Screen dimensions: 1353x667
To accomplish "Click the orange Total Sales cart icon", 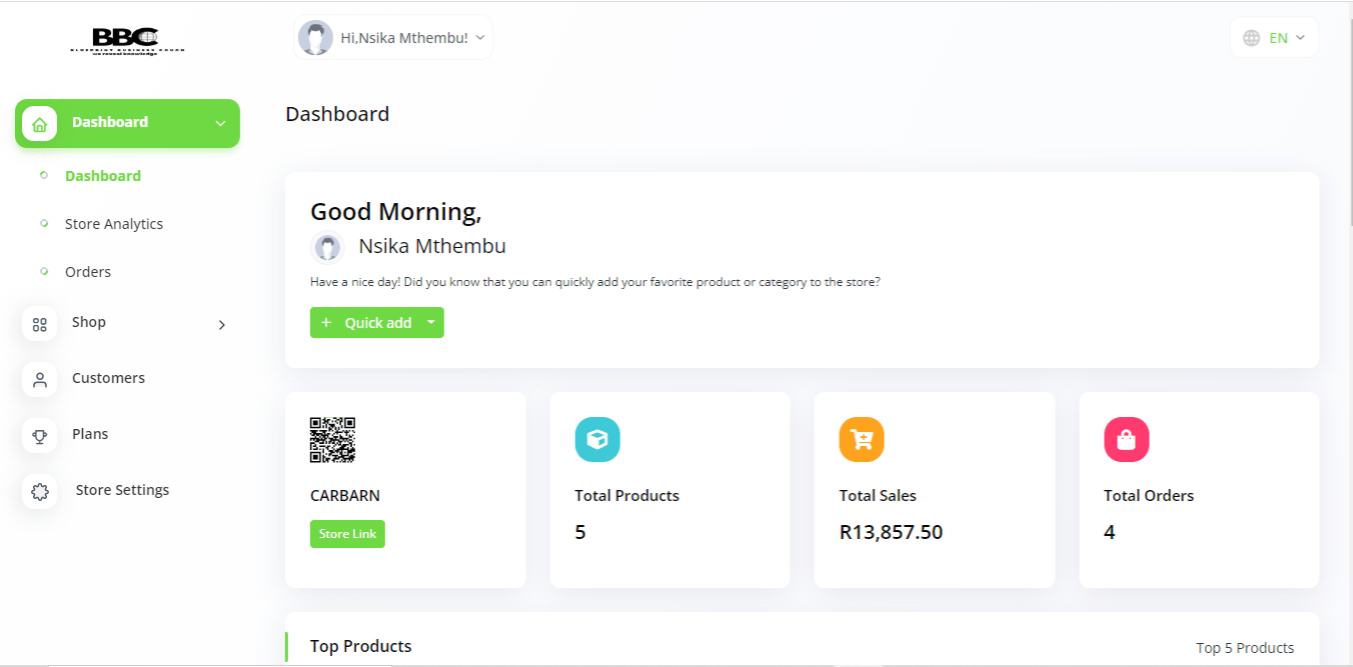I will pyautogui.click(x=861, y=440).
